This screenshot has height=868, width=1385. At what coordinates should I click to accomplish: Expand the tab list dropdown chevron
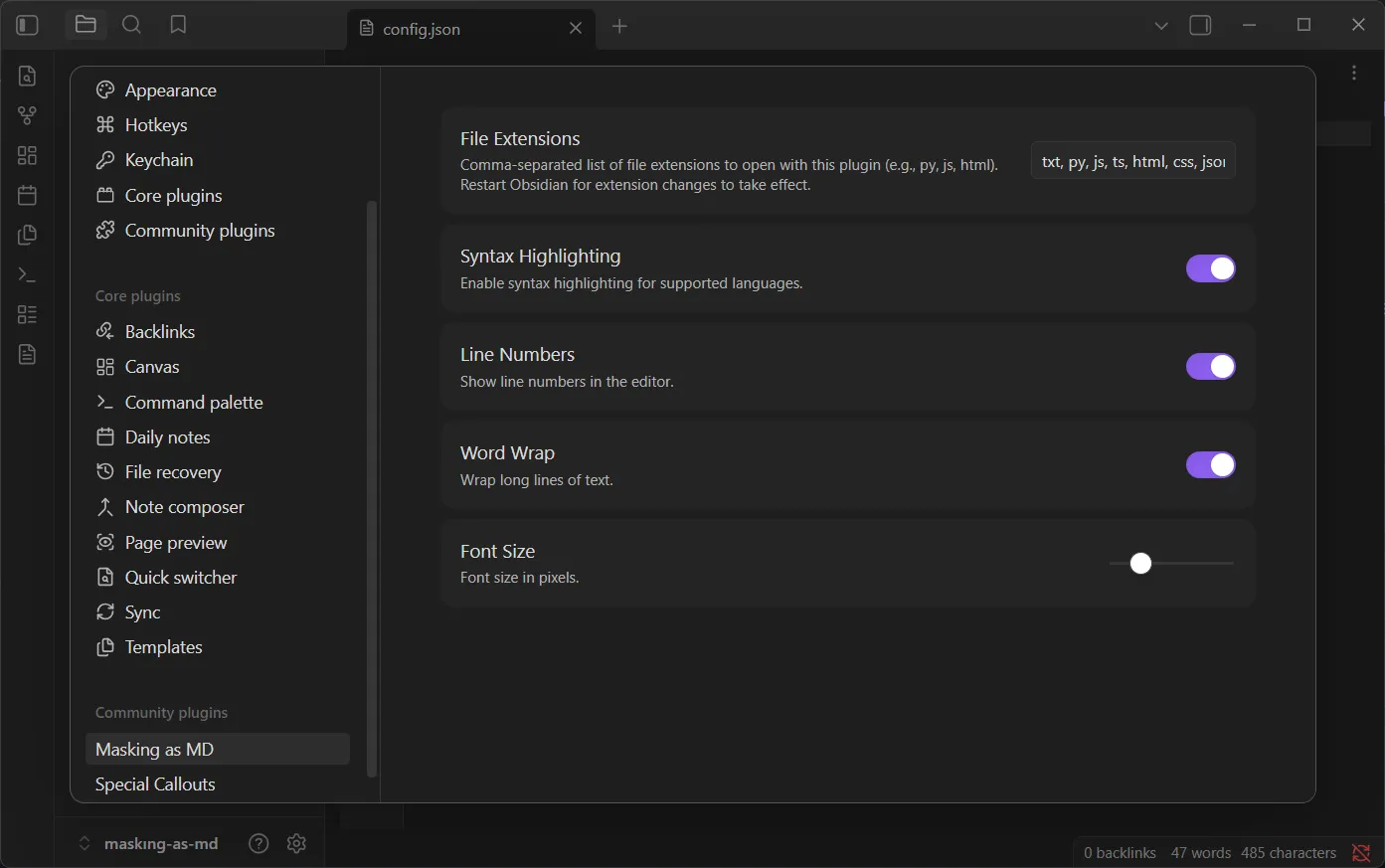point(1160,26)
